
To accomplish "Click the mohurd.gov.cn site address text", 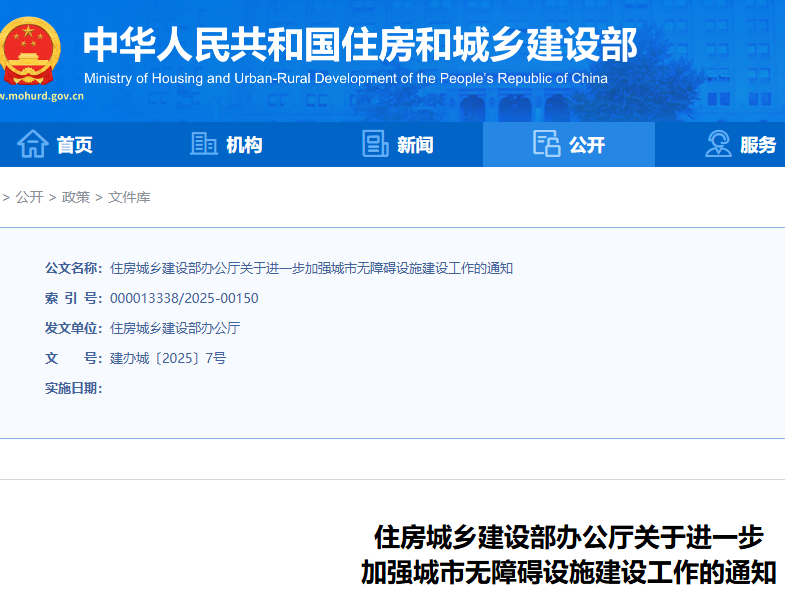I will 42,96.
